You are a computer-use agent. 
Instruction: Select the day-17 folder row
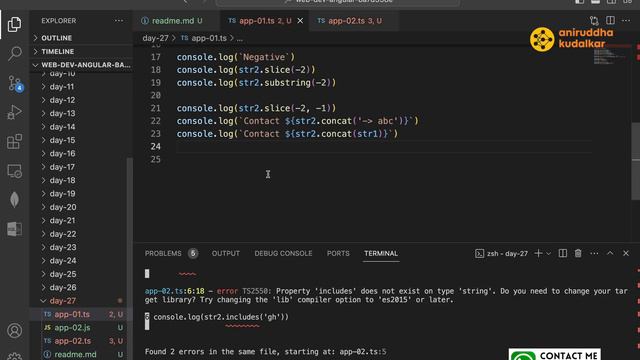pyautogui.click(x=81, y=167)
